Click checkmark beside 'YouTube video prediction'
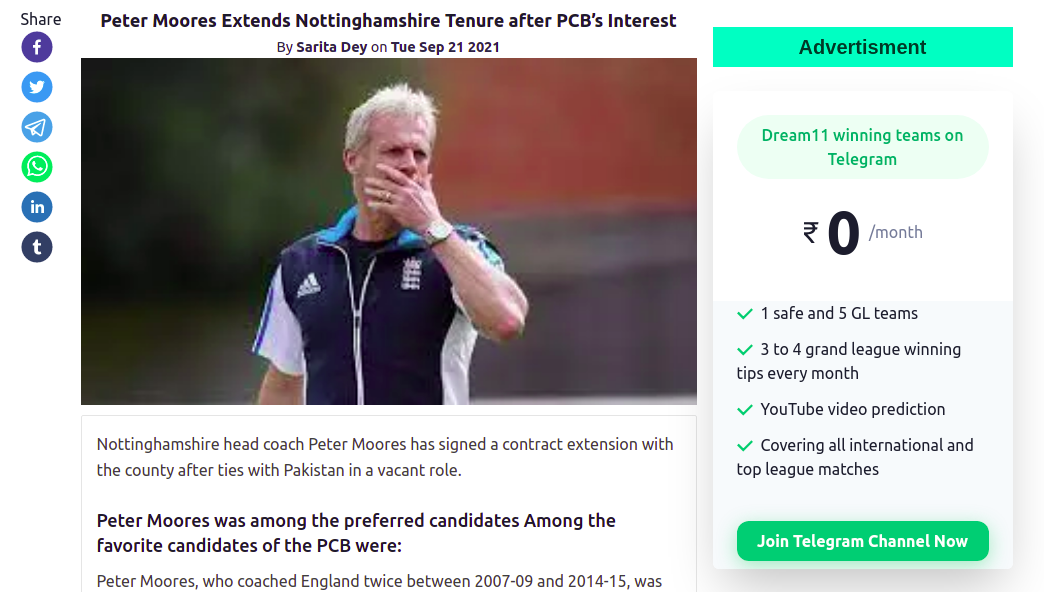 tap(745, 410)
